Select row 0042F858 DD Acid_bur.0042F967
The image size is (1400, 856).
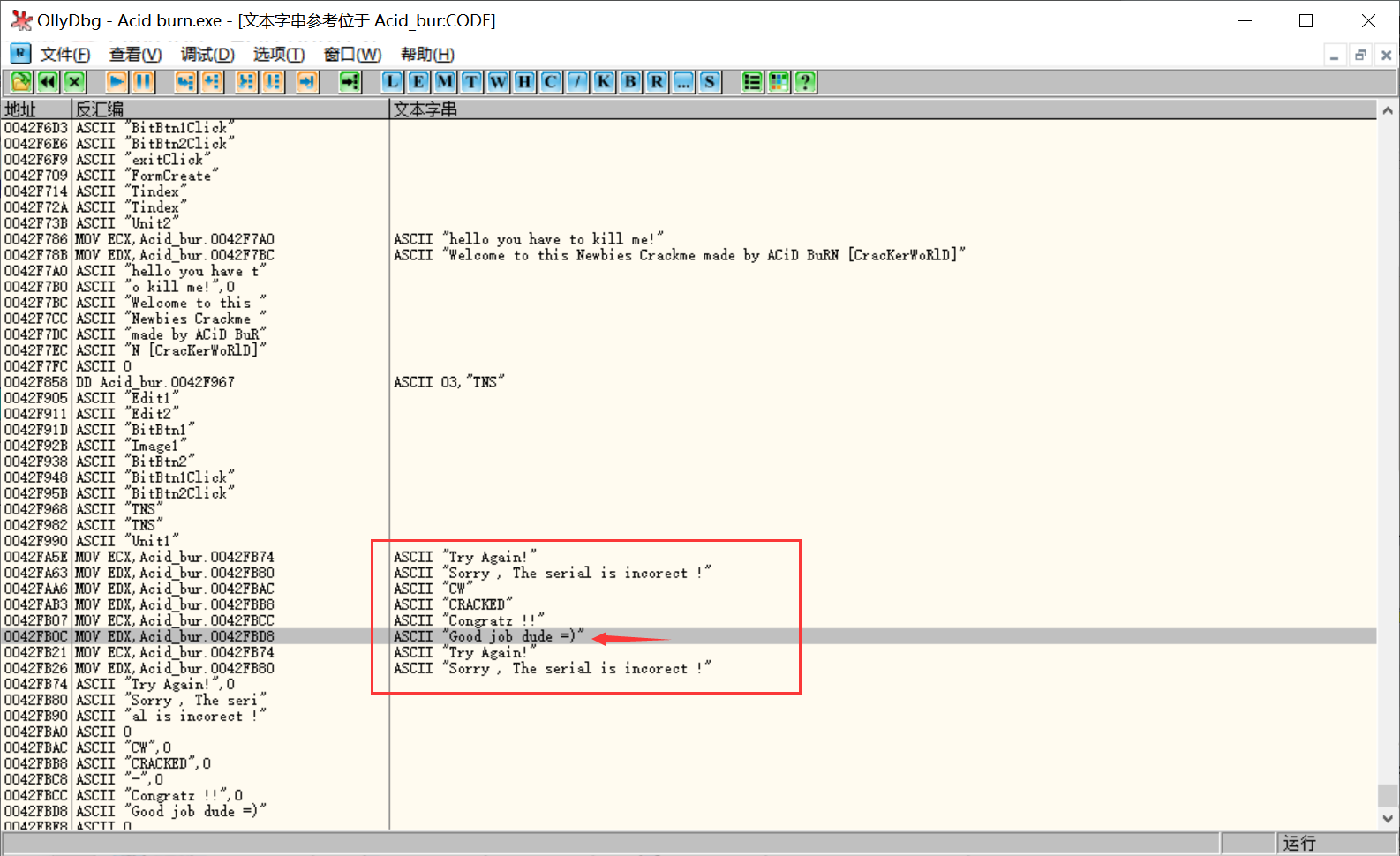click(689, 382)
